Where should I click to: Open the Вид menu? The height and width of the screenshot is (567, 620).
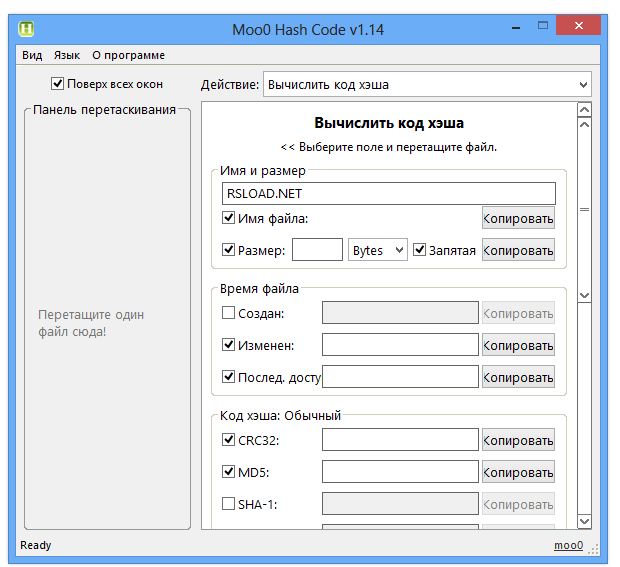click(32, 55)
